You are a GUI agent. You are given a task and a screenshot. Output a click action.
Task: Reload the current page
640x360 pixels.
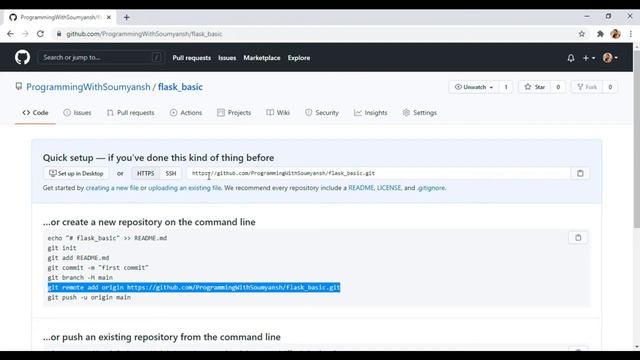point(40,34)
